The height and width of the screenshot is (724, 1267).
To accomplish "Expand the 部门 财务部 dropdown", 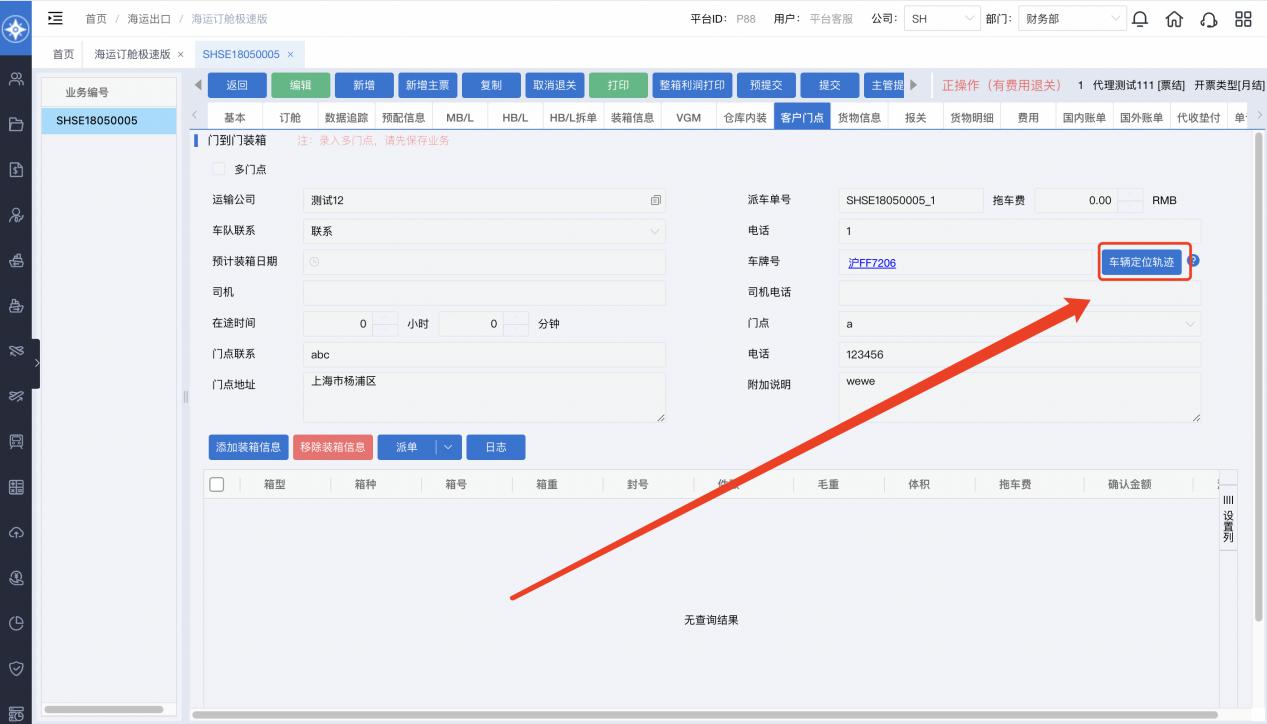I will click(x=1071, y=19).
